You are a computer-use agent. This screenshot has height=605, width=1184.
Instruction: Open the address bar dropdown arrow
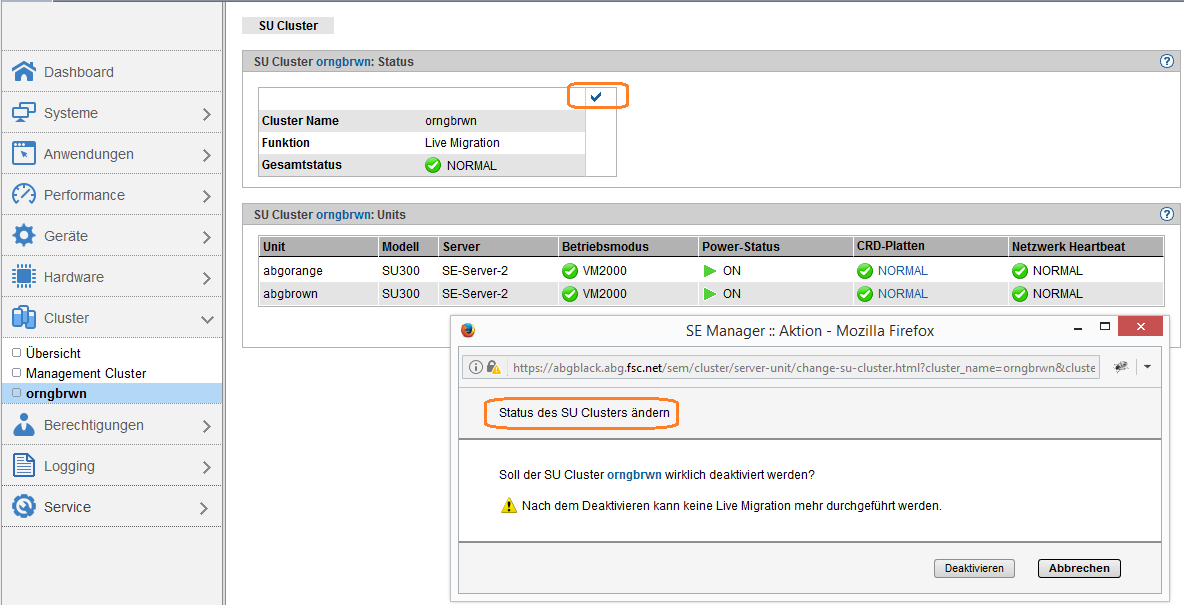click(1147, 367)
